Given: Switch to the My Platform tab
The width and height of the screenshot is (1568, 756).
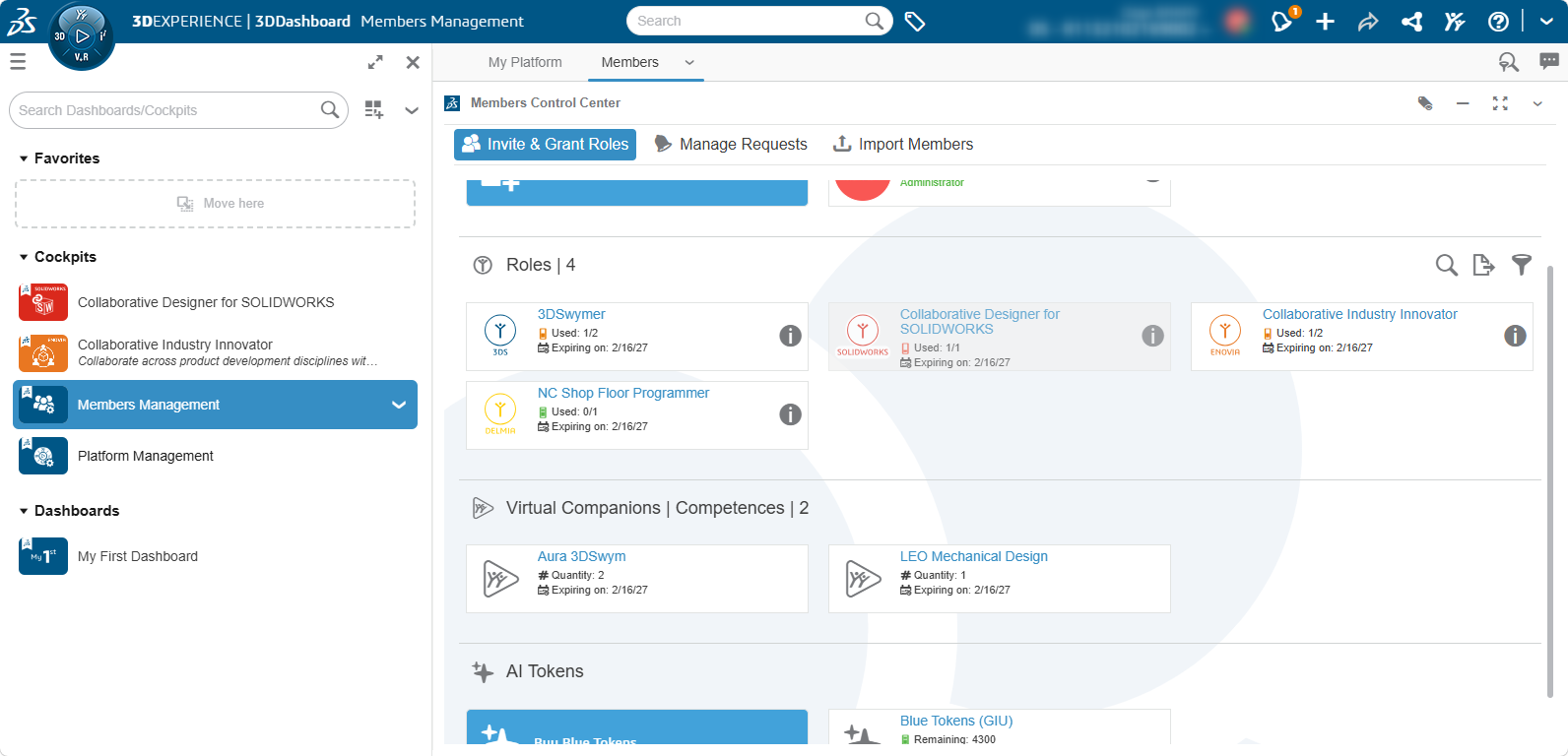Looking at the screenshot, I should (x=525, y=62).
